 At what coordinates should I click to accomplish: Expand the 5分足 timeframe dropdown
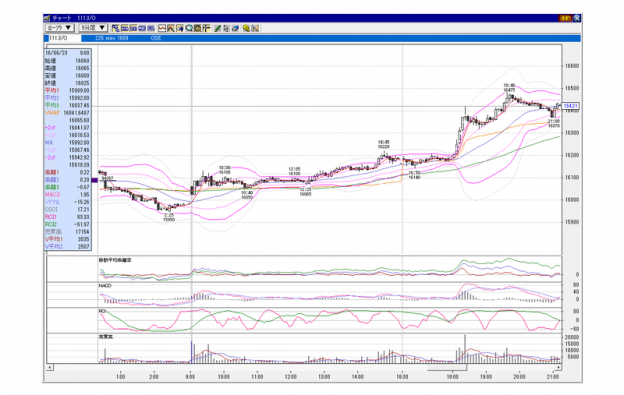[93, 28]
